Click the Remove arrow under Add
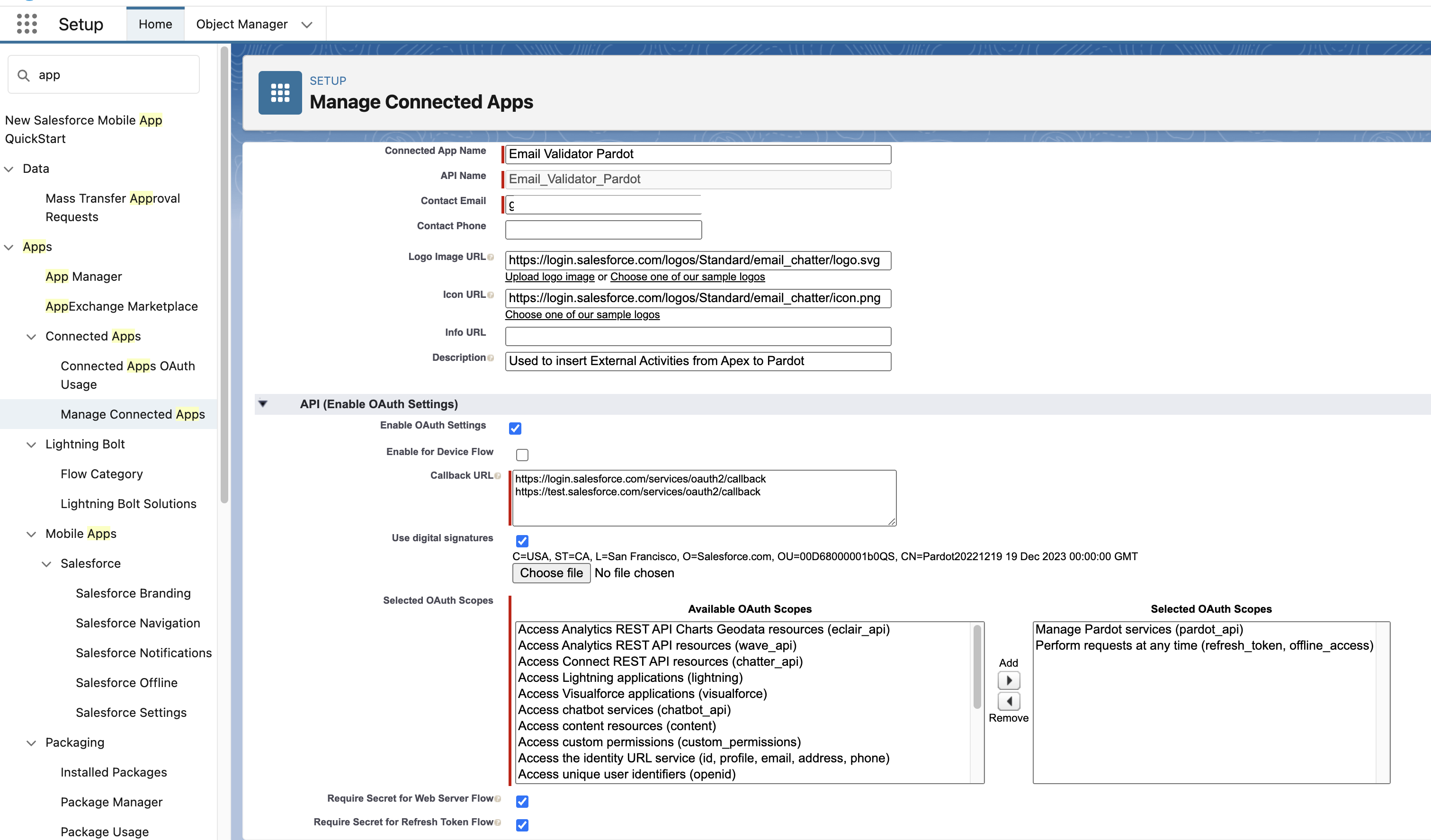 [x=1009, y=701]
